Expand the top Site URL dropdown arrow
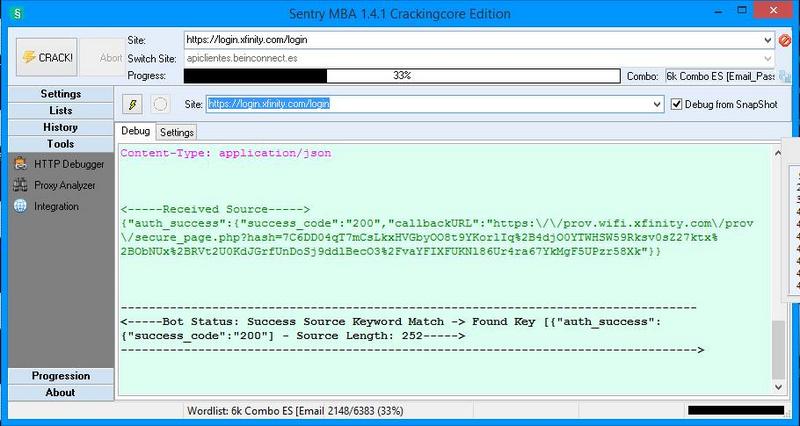800x426 pixels. pos(768,40)
